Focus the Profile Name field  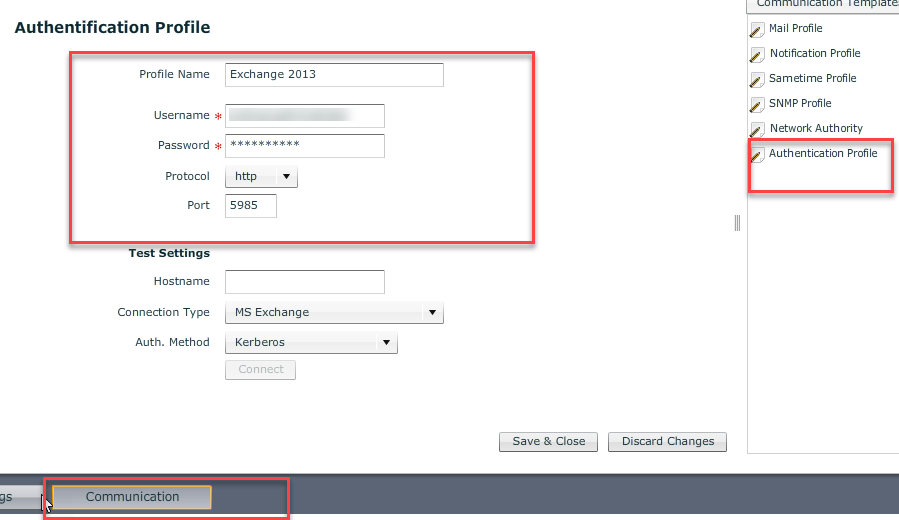(334, 75)
